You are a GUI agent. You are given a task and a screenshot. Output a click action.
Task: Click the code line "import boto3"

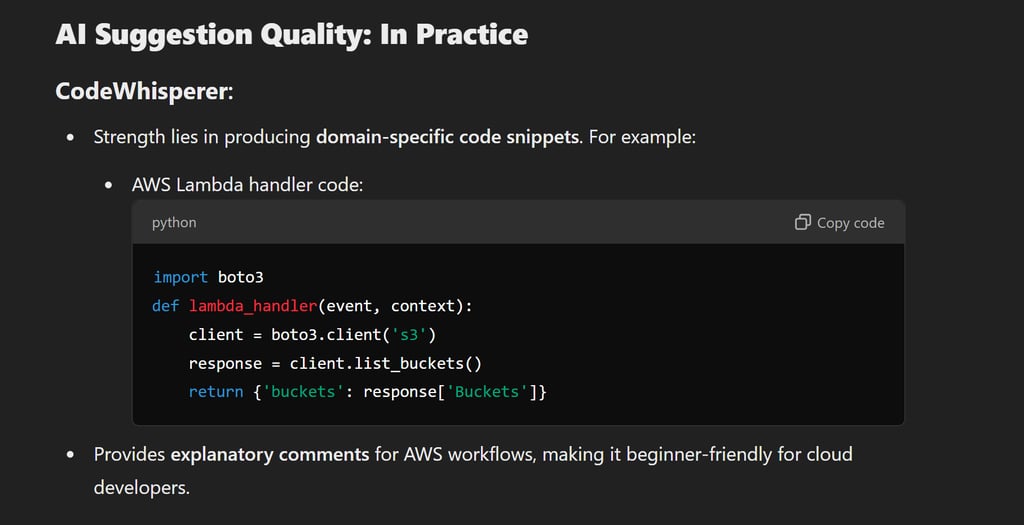click(x=208, y=277)
